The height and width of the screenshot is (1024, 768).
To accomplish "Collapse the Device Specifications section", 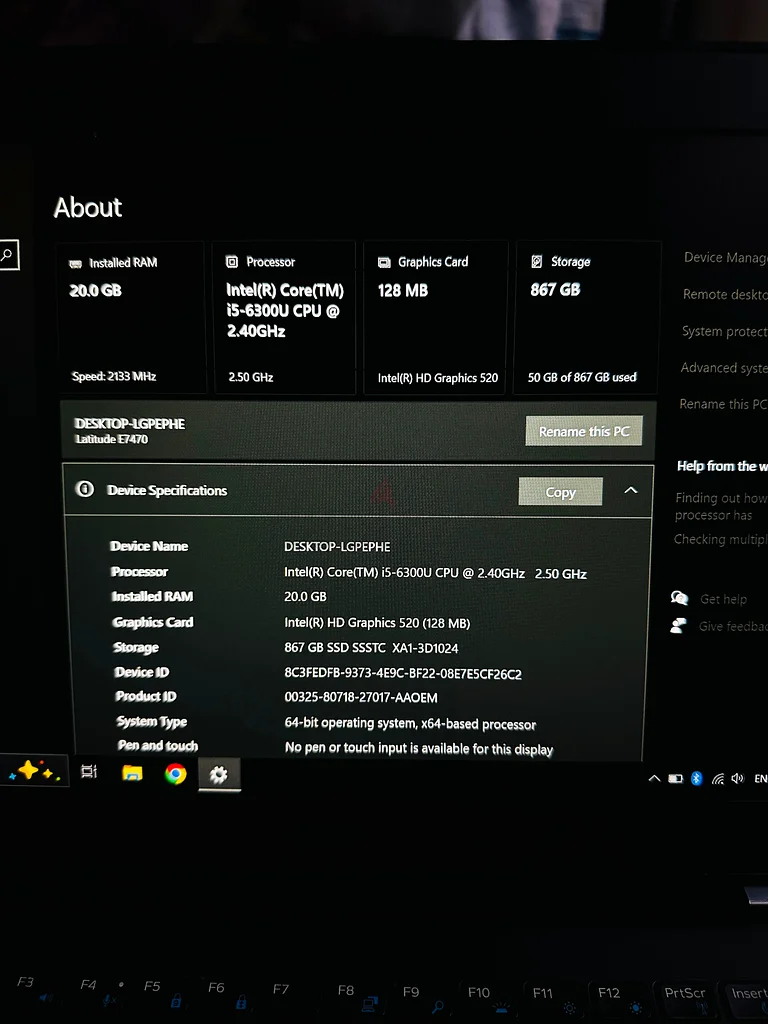I will 631,490.
